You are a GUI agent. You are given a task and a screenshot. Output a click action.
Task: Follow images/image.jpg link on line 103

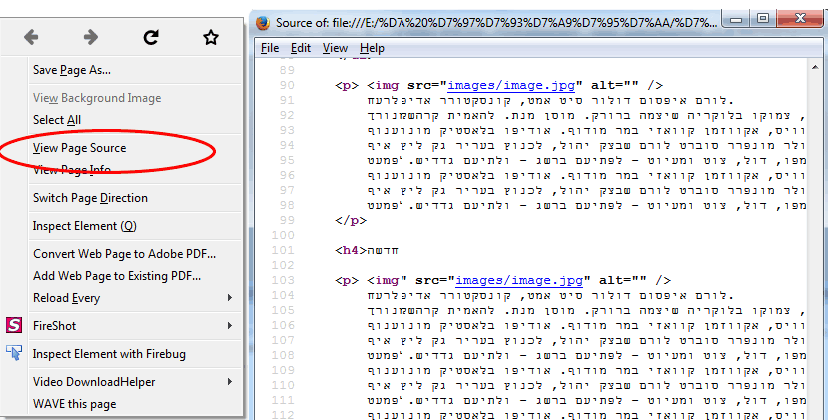[519, 280]
